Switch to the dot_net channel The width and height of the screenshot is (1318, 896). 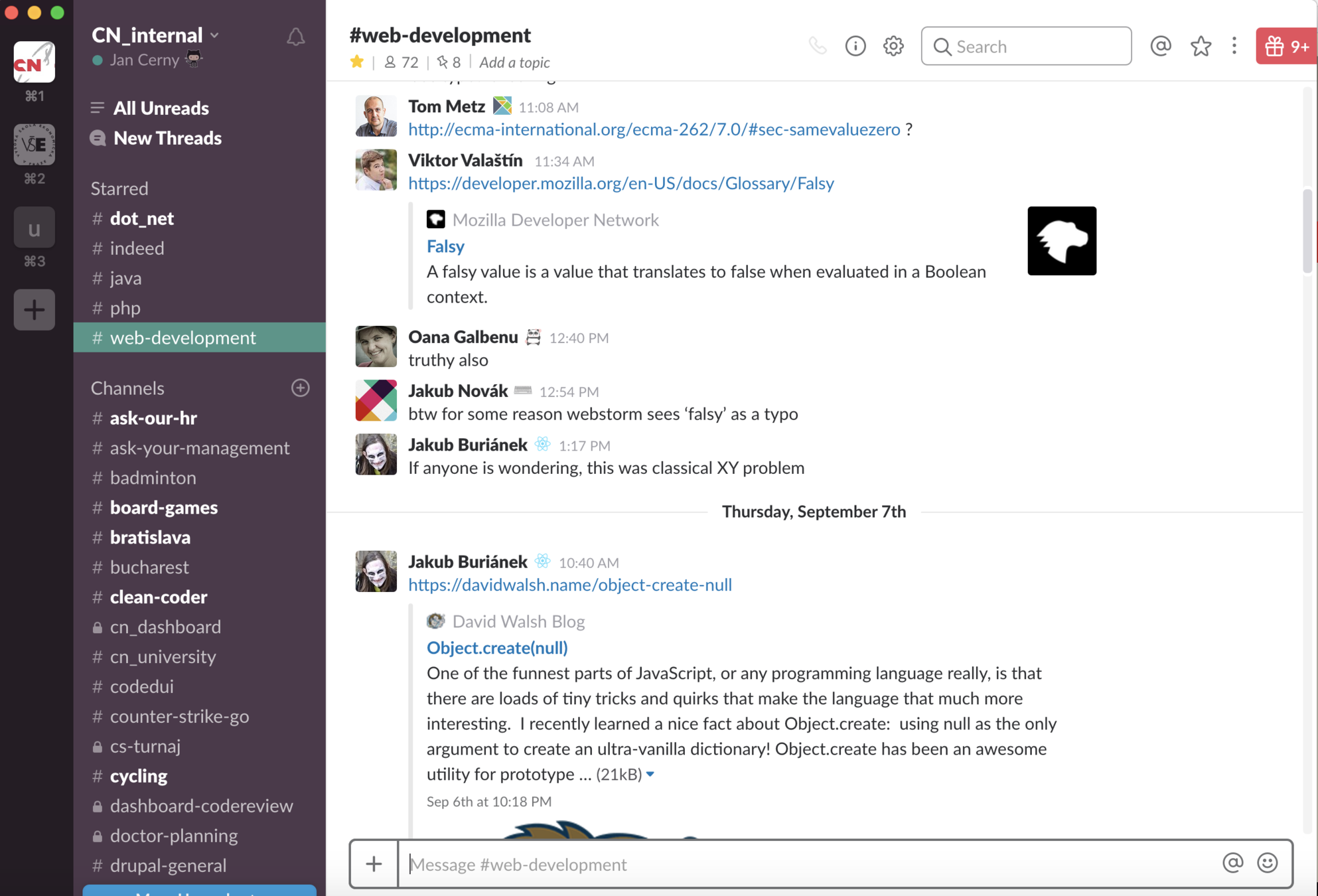[141, 218]
